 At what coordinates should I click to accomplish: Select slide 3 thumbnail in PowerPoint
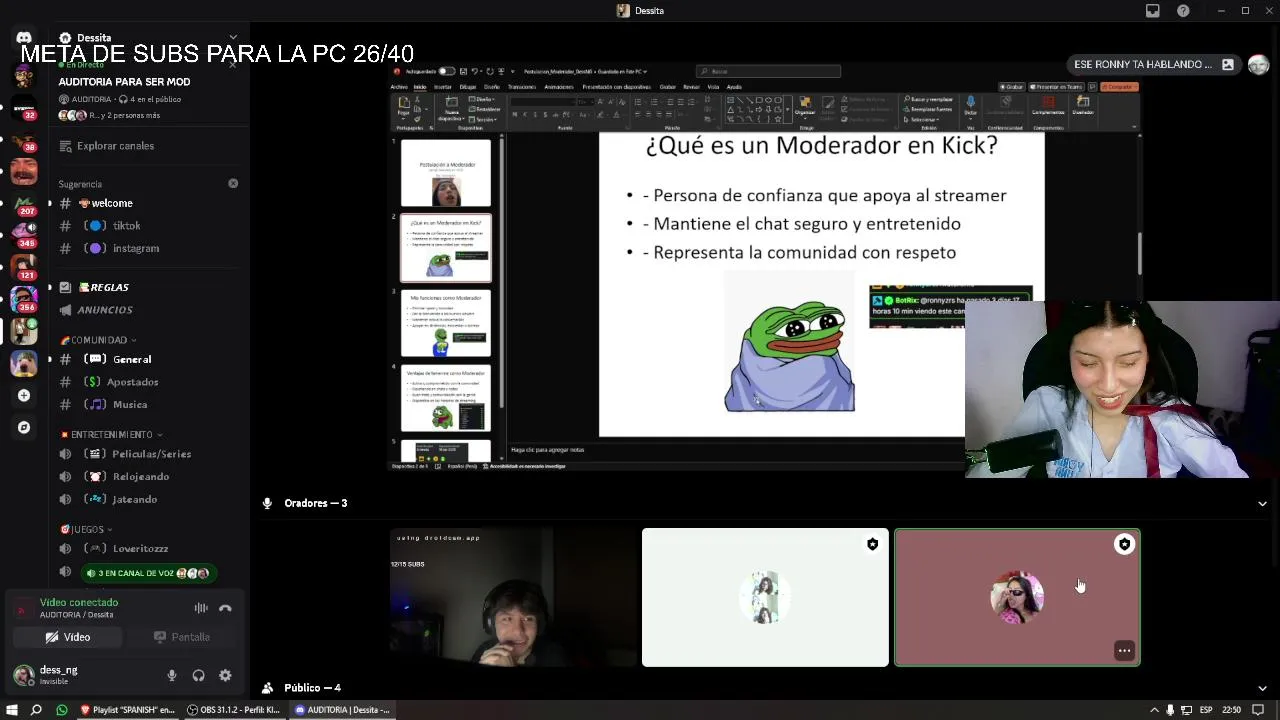(x=446, y=323)
